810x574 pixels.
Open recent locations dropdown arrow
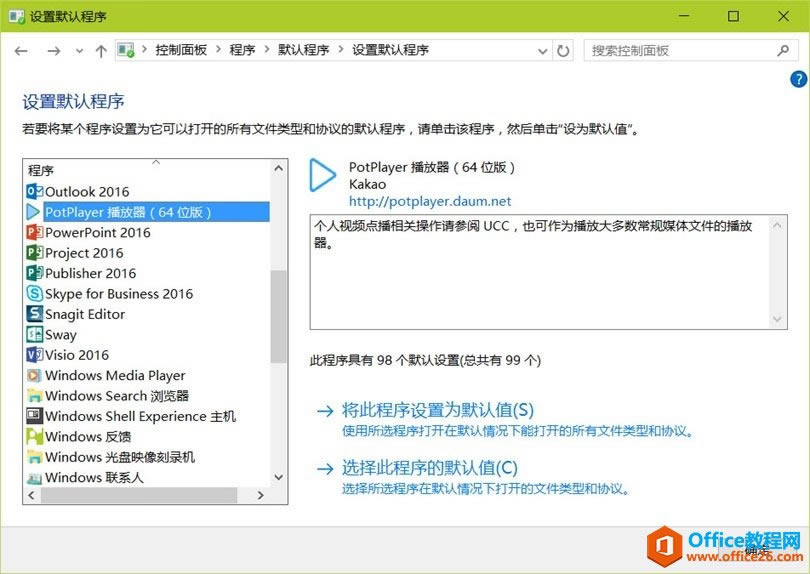click(x=79, y=51)
